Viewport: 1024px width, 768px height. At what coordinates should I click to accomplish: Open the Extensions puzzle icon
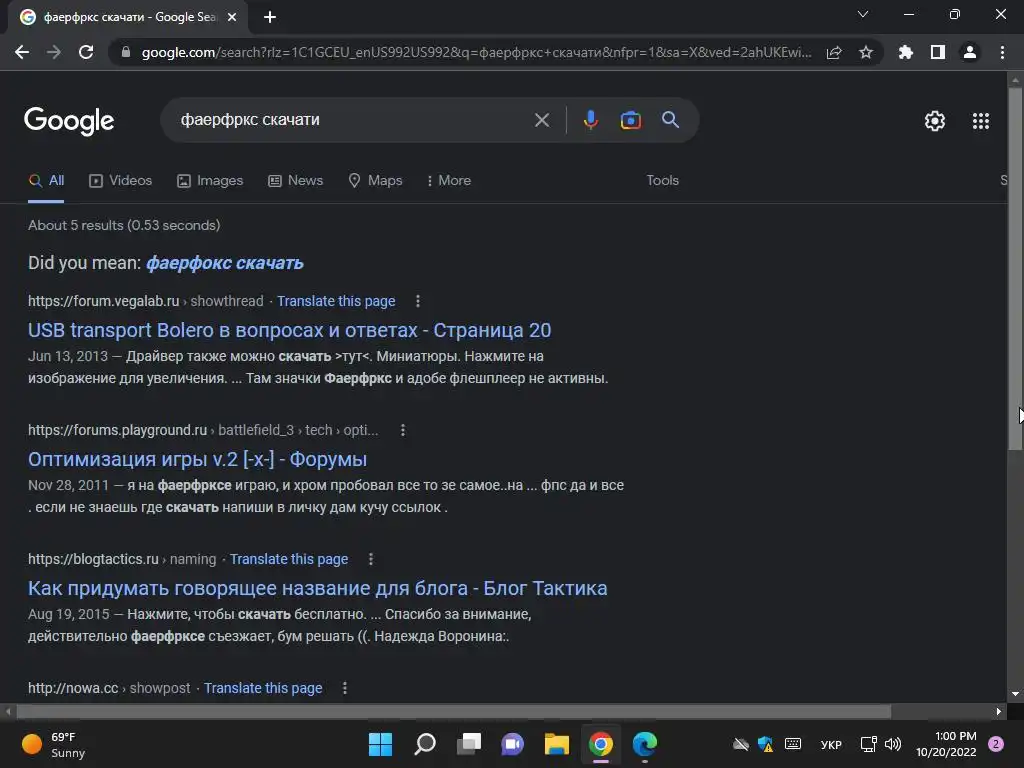pos(906,52)
